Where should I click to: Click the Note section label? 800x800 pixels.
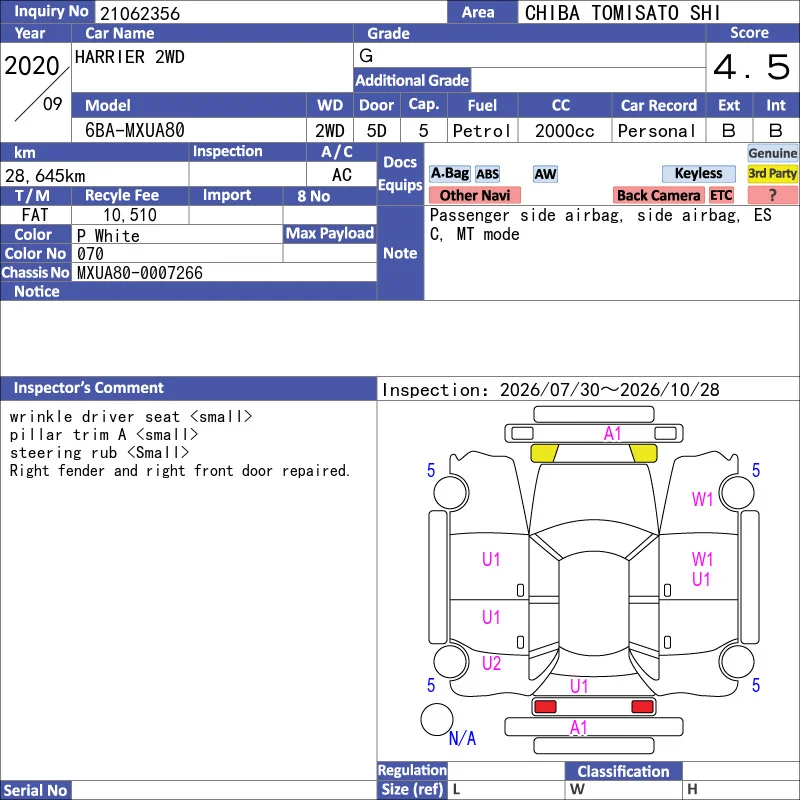pyautogui.click(x=400, y=253)
